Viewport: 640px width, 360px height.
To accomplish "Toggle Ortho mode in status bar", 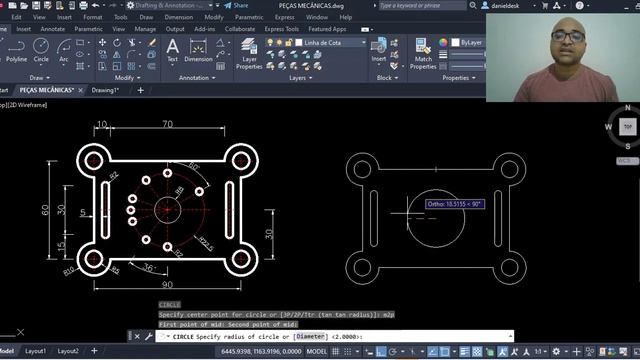I will [x=381, y=351].
